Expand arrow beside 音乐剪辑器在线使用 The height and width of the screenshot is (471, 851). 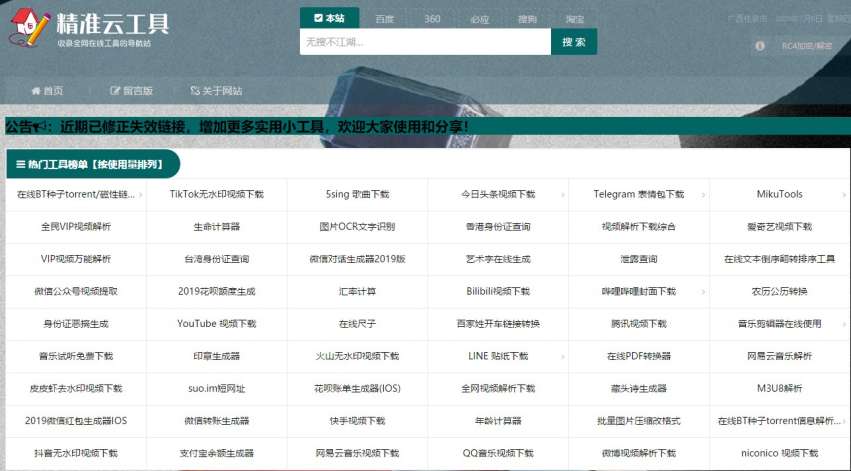coord(844,324)
